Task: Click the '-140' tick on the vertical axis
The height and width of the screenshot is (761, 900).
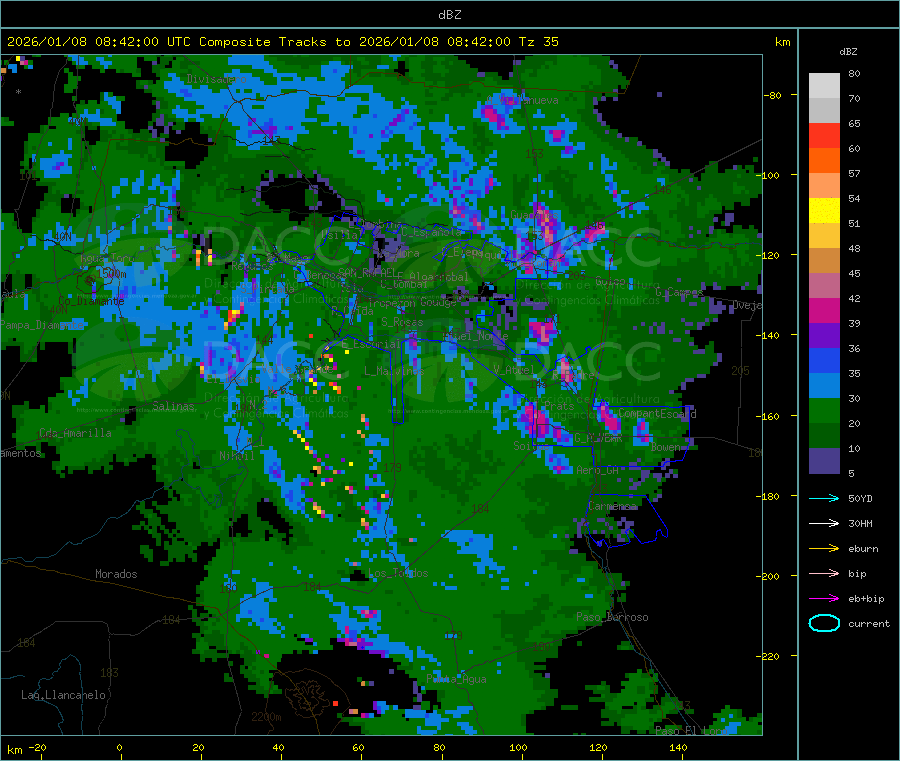Action: pyautogui.click(x=769, y=336)
